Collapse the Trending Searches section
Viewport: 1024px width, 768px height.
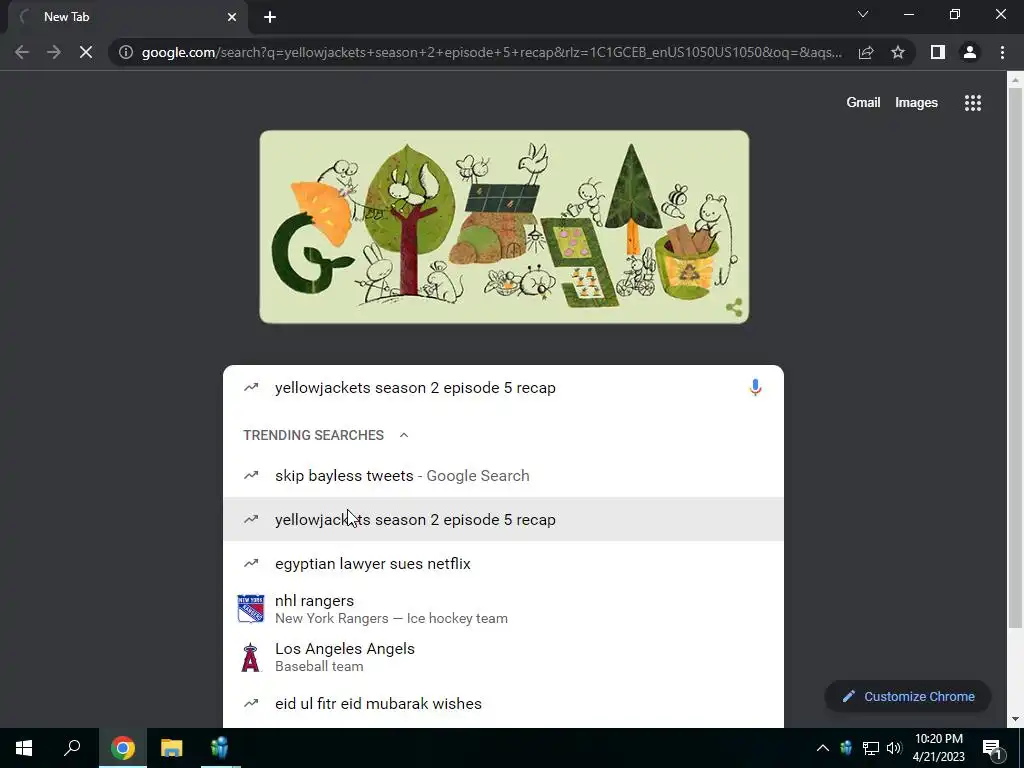click(404, 435)
